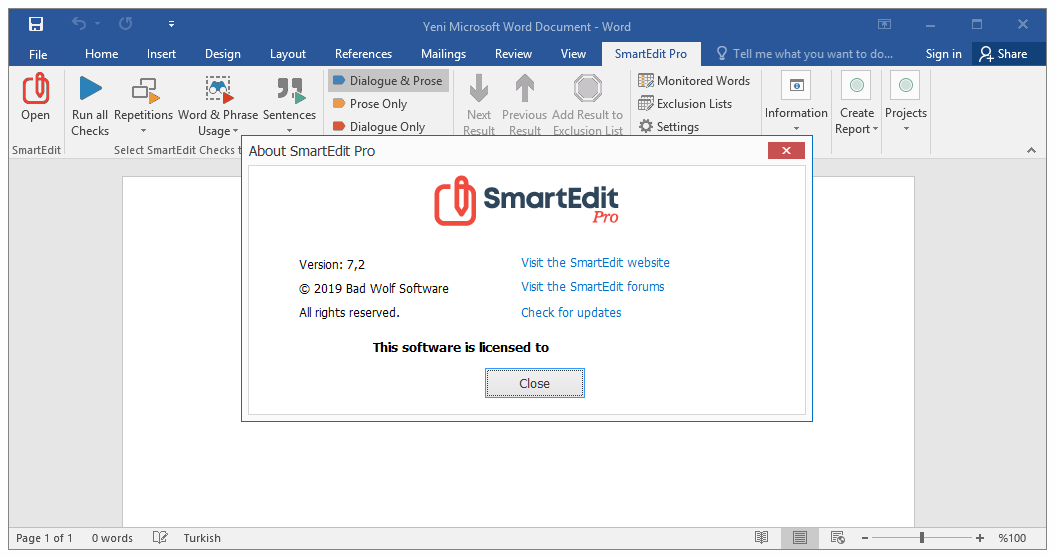The height and width of the screenshot is (558, 1055).
Task: Collapse the ribbon with chevron
Action: point(1031,150)
